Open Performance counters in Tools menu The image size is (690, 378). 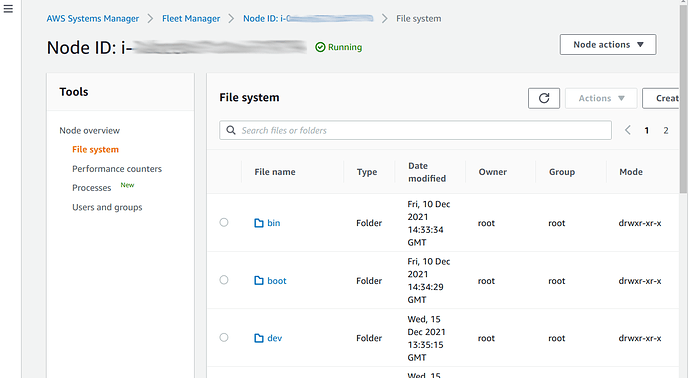point(117,169)
